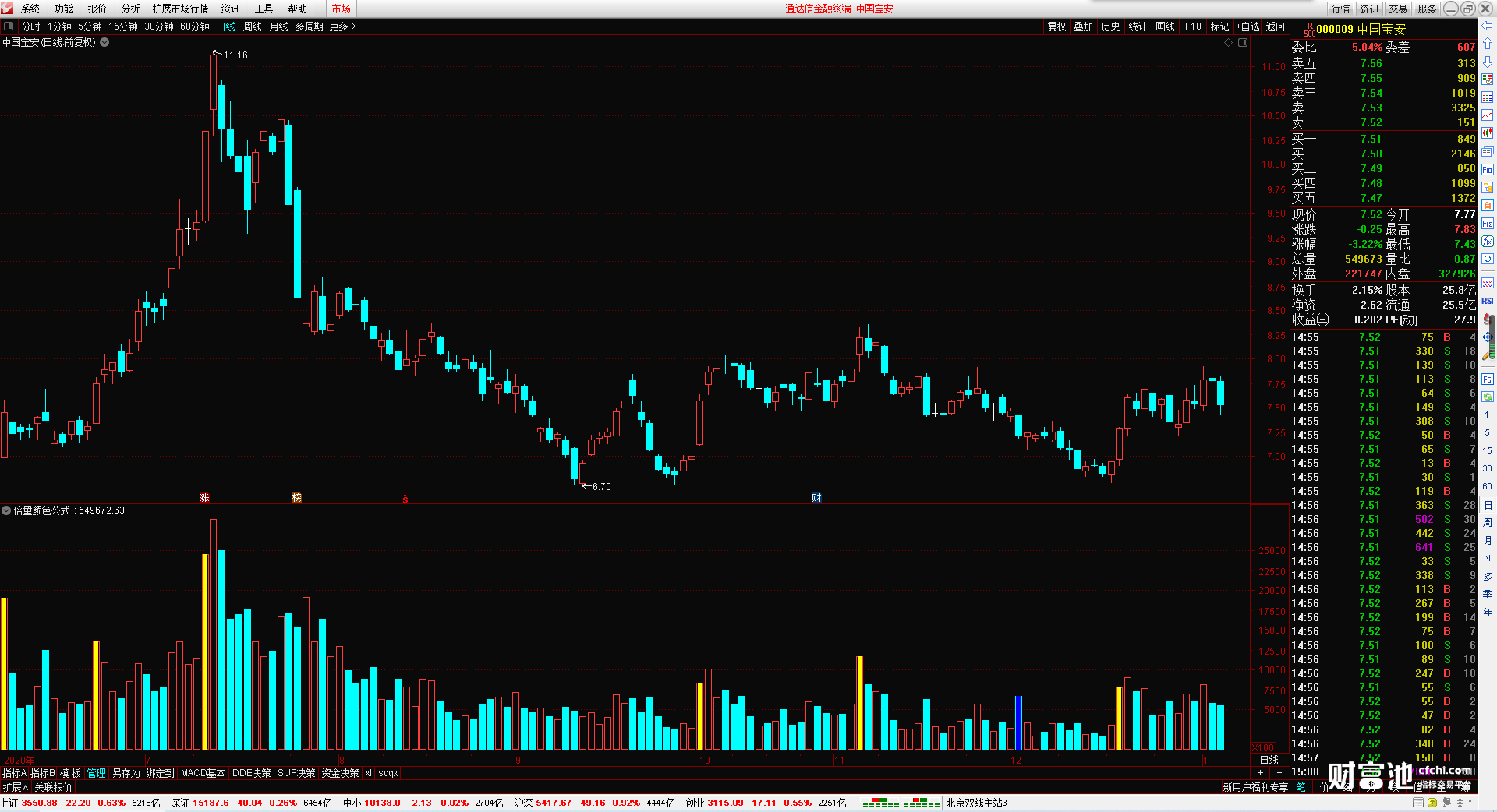Click the news window sidebar icon
The image size is (1497, 812).
click(x=1488, y=151)
